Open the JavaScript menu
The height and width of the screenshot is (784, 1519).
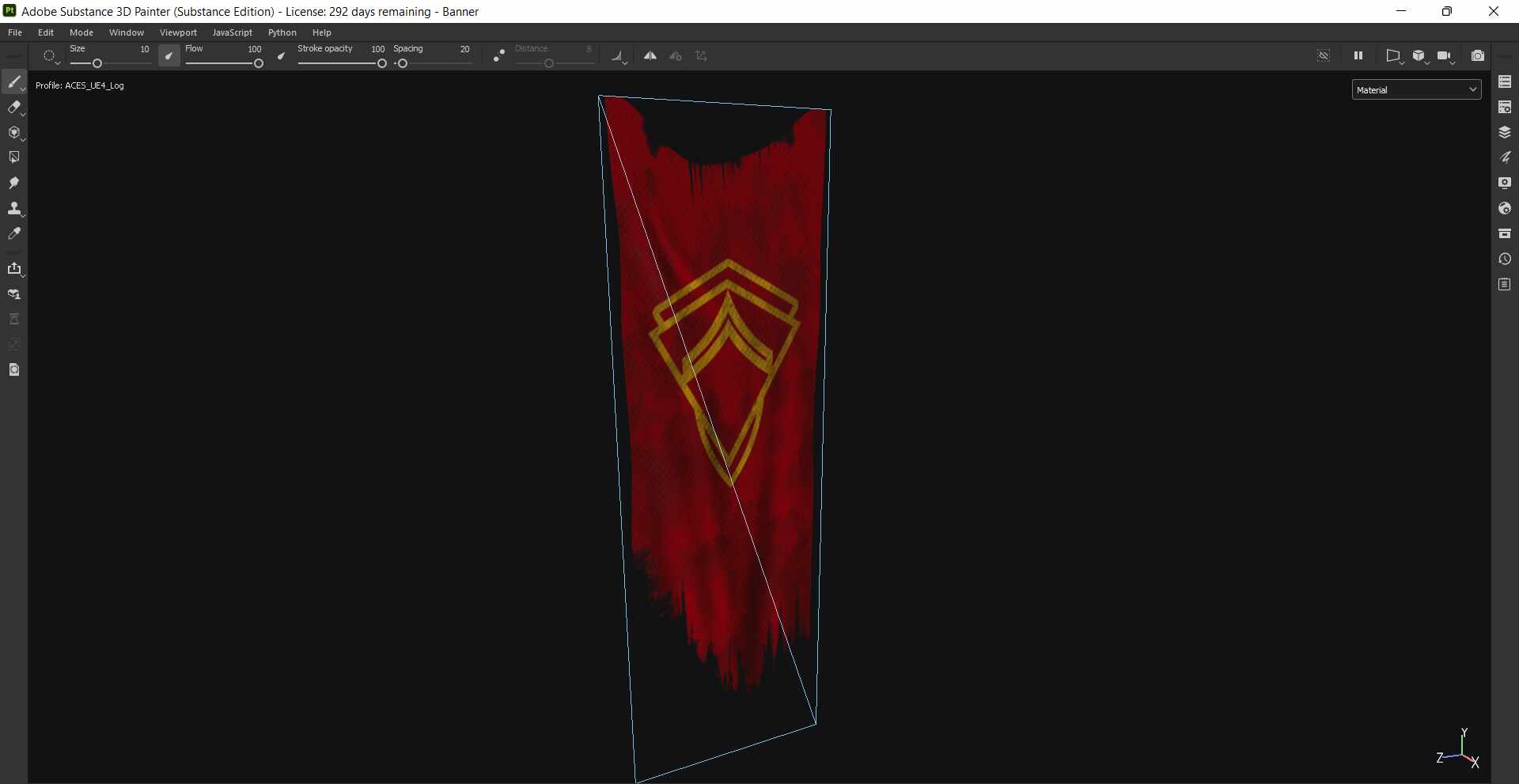click(232, 32)
